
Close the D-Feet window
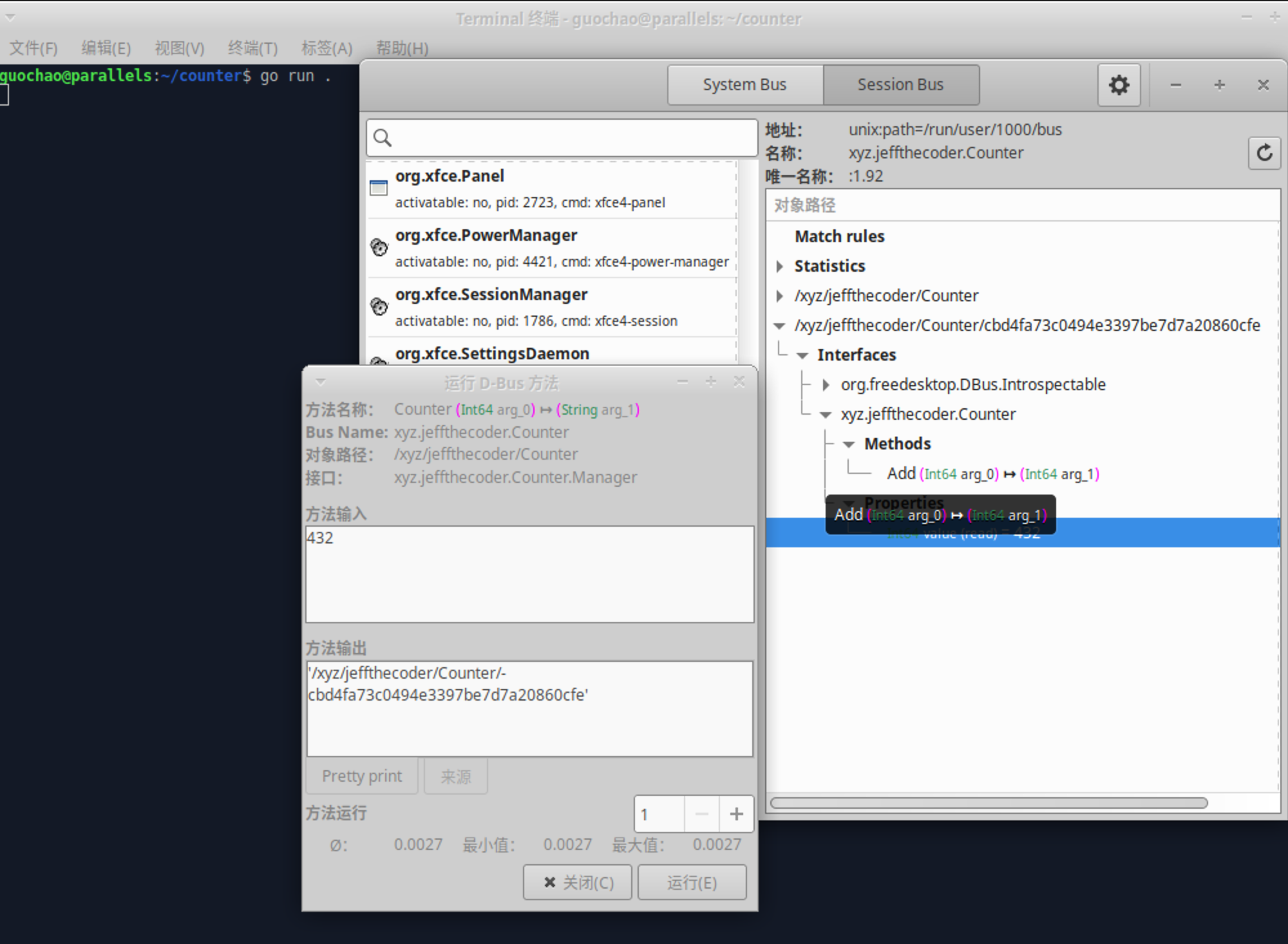point(1263,85)
